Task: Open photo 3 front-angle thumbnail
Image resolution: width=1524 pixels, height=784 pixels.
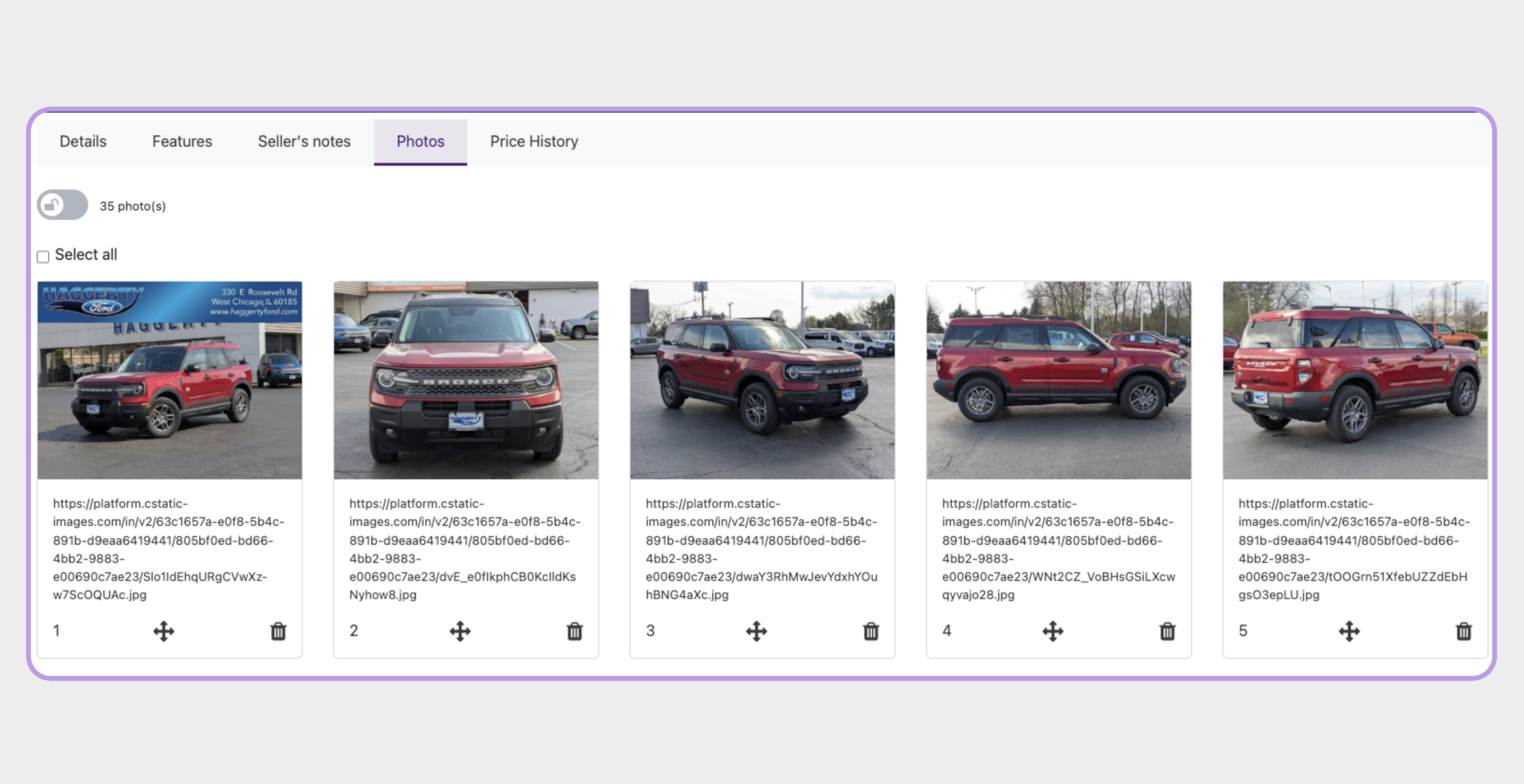Action: coord(763,380)
